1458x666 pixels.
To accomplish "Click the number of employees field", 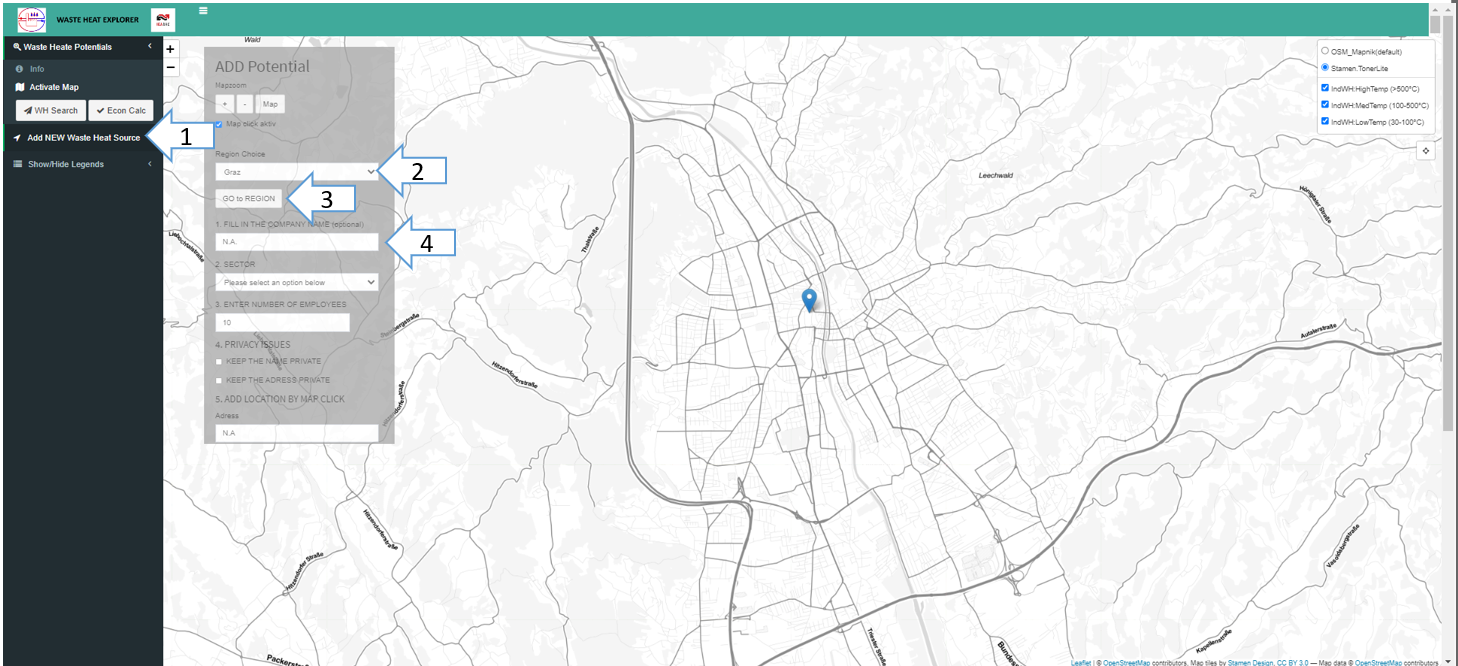I will (x=283, y=323).
